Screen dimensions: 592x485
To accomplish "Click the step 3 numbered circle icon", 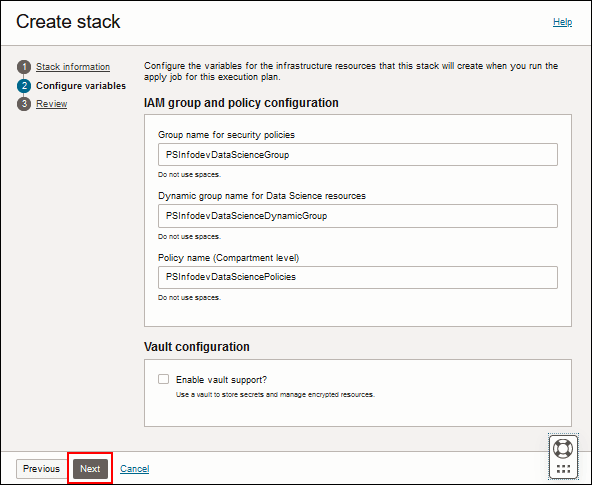I will (24, 104).
